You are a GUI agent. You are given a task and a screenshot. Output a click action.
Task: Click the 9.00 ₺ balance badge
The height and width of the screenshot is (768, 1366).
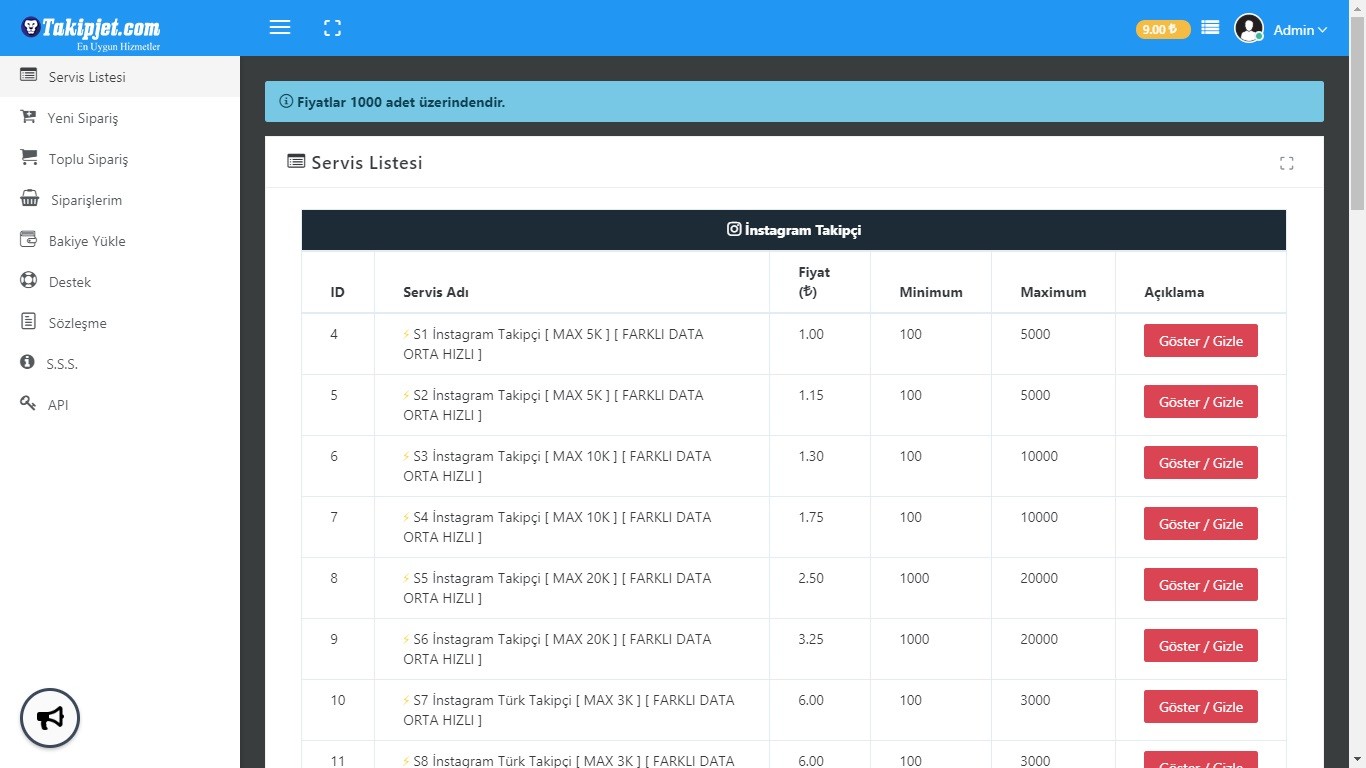pos(1162,29)
